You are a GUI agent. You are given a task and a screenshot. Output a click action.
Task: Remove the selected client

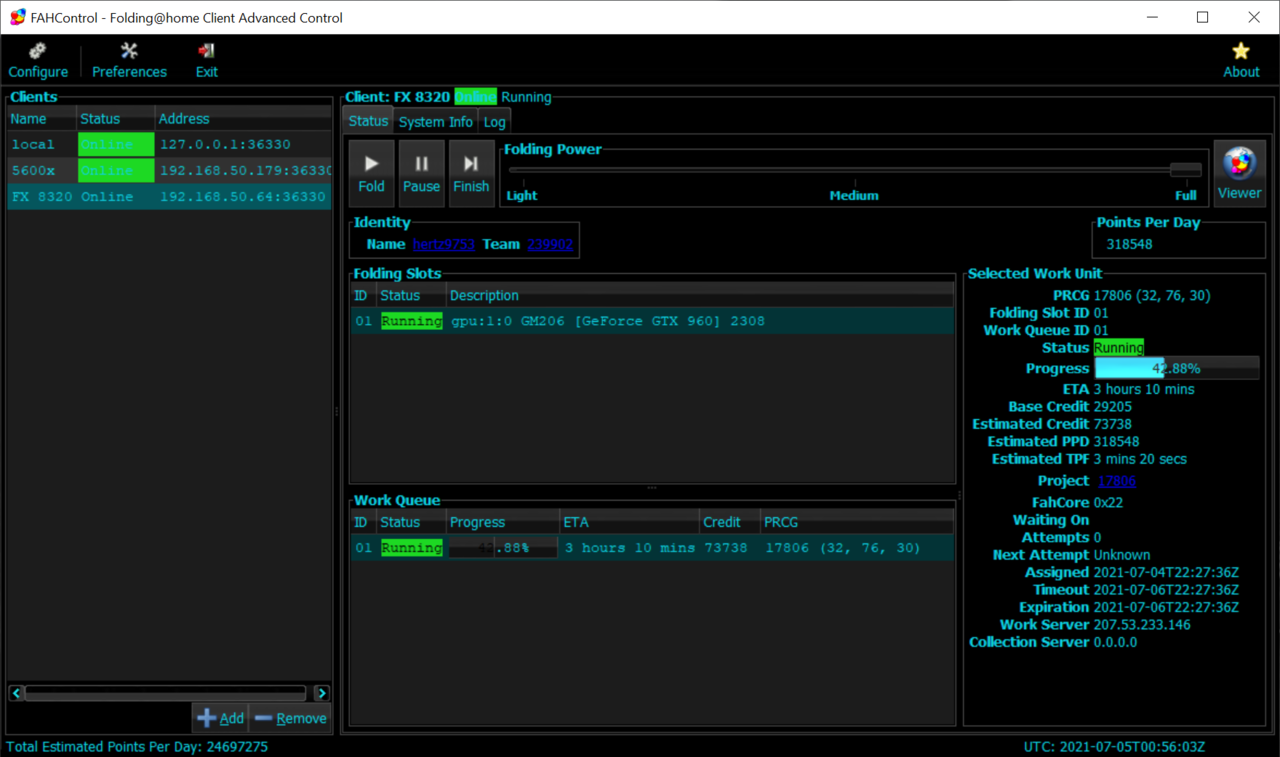point(290,718)
